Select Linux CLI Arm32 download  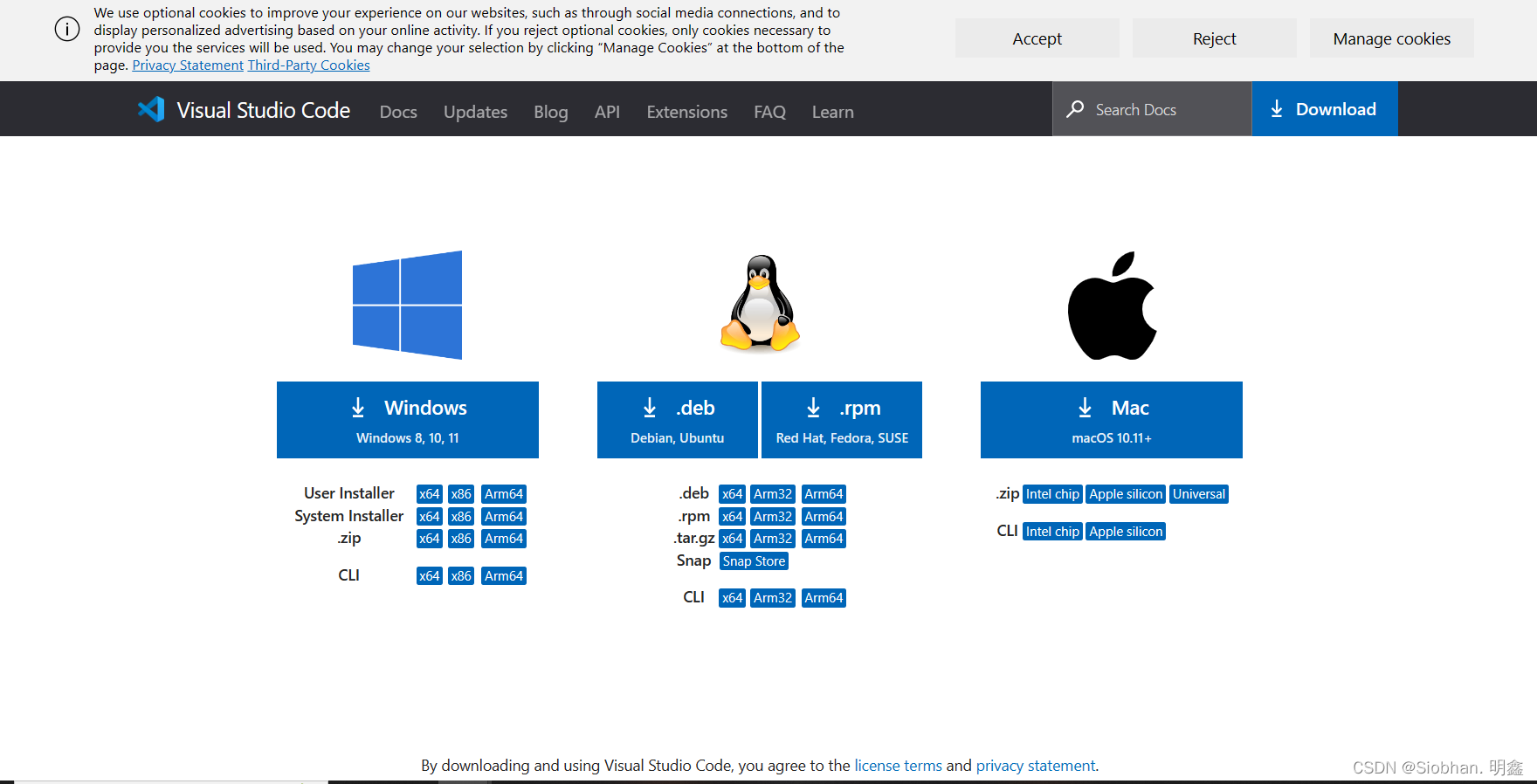[773, 598]
